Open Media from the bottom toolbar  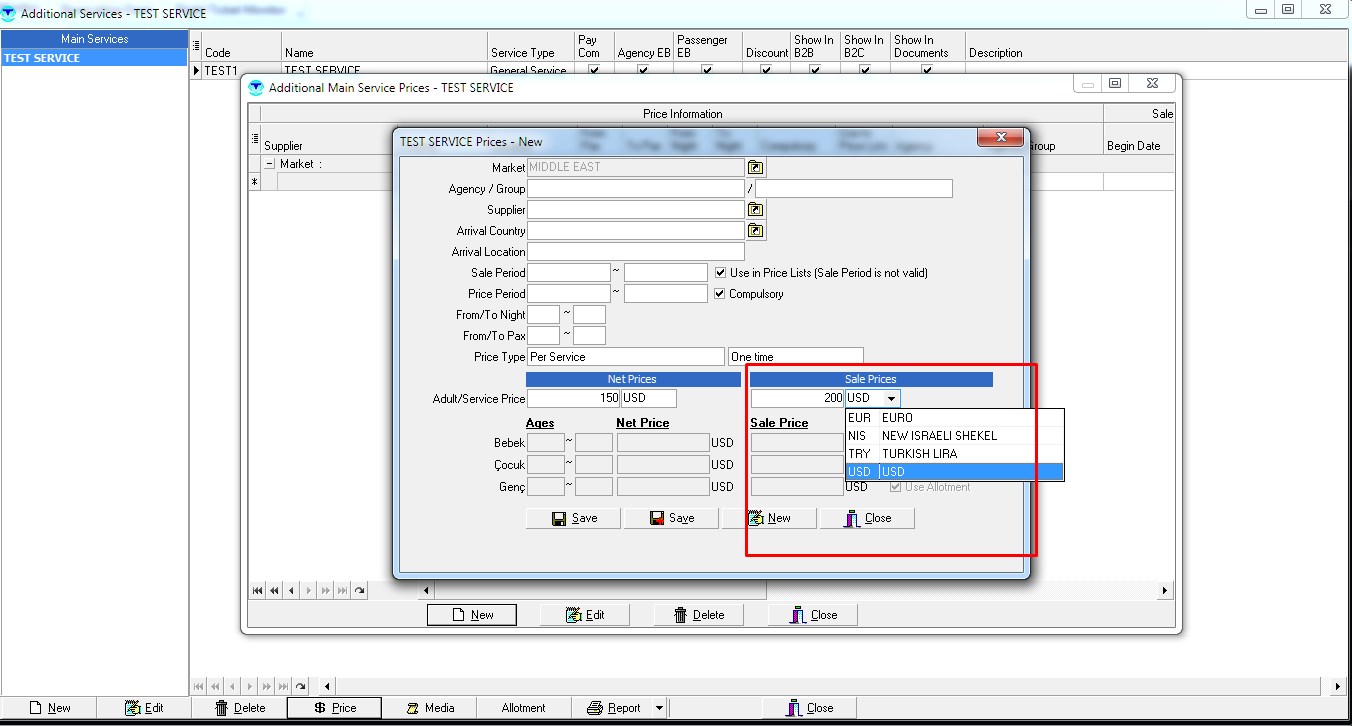point(430,708)
